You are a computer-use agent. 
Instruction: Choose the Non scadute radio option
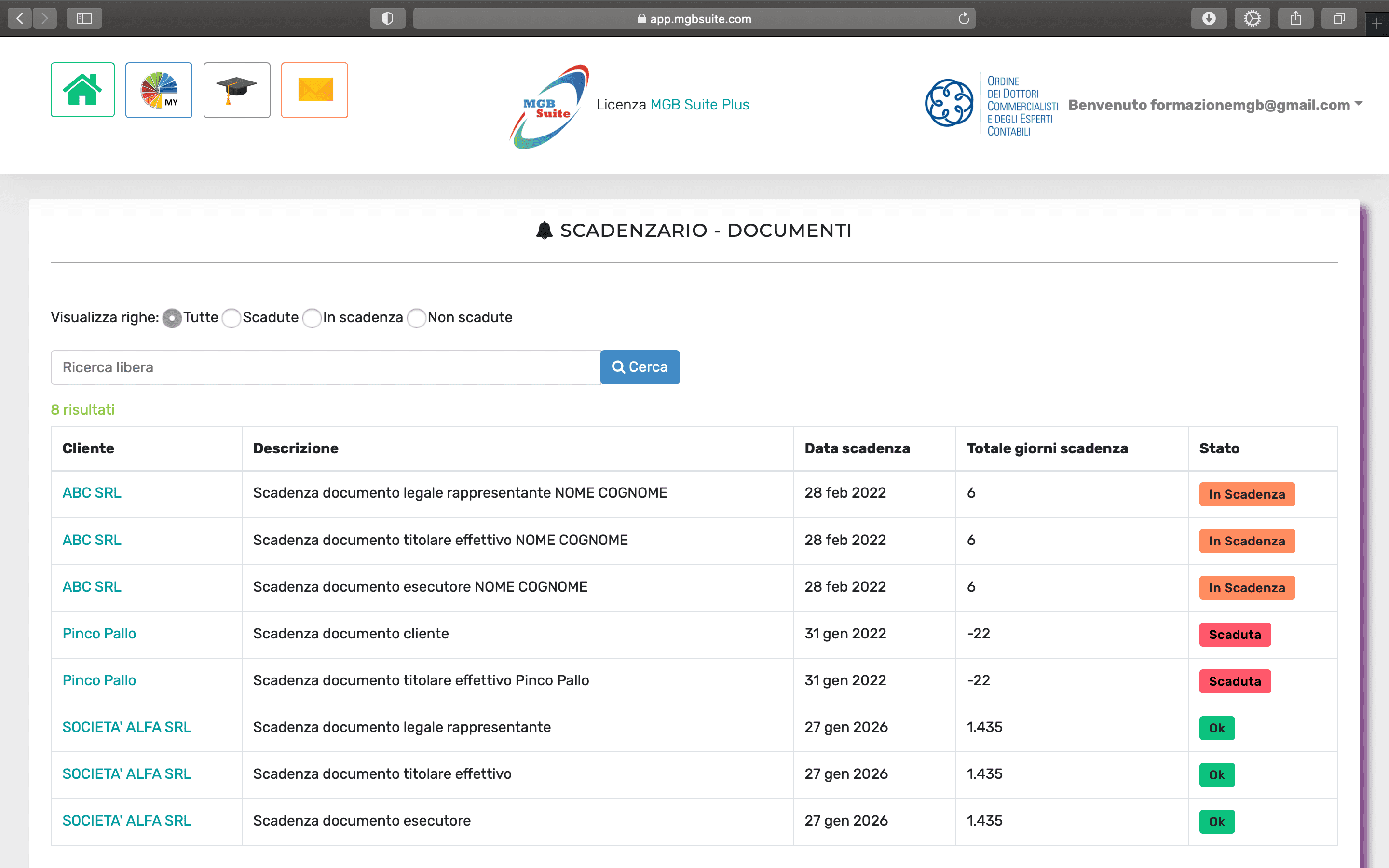click(x=416, y=318)
